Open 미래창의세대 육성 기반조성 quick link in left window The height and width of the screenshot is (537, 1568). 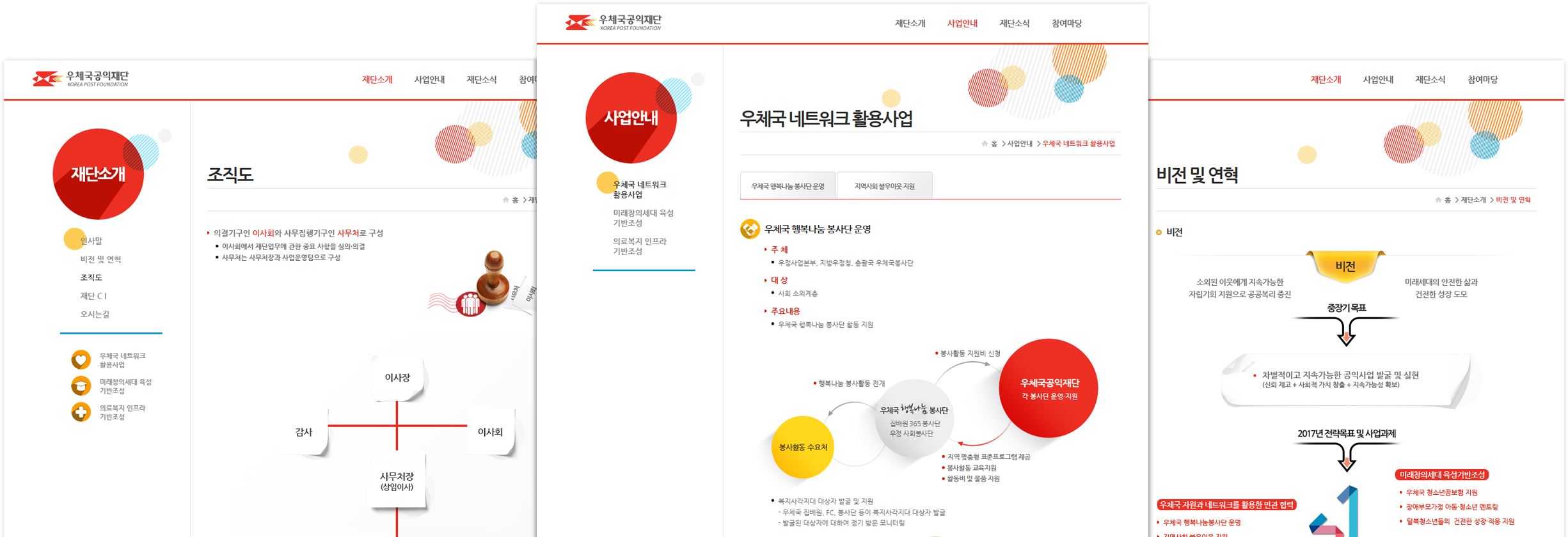pos(125,386)
